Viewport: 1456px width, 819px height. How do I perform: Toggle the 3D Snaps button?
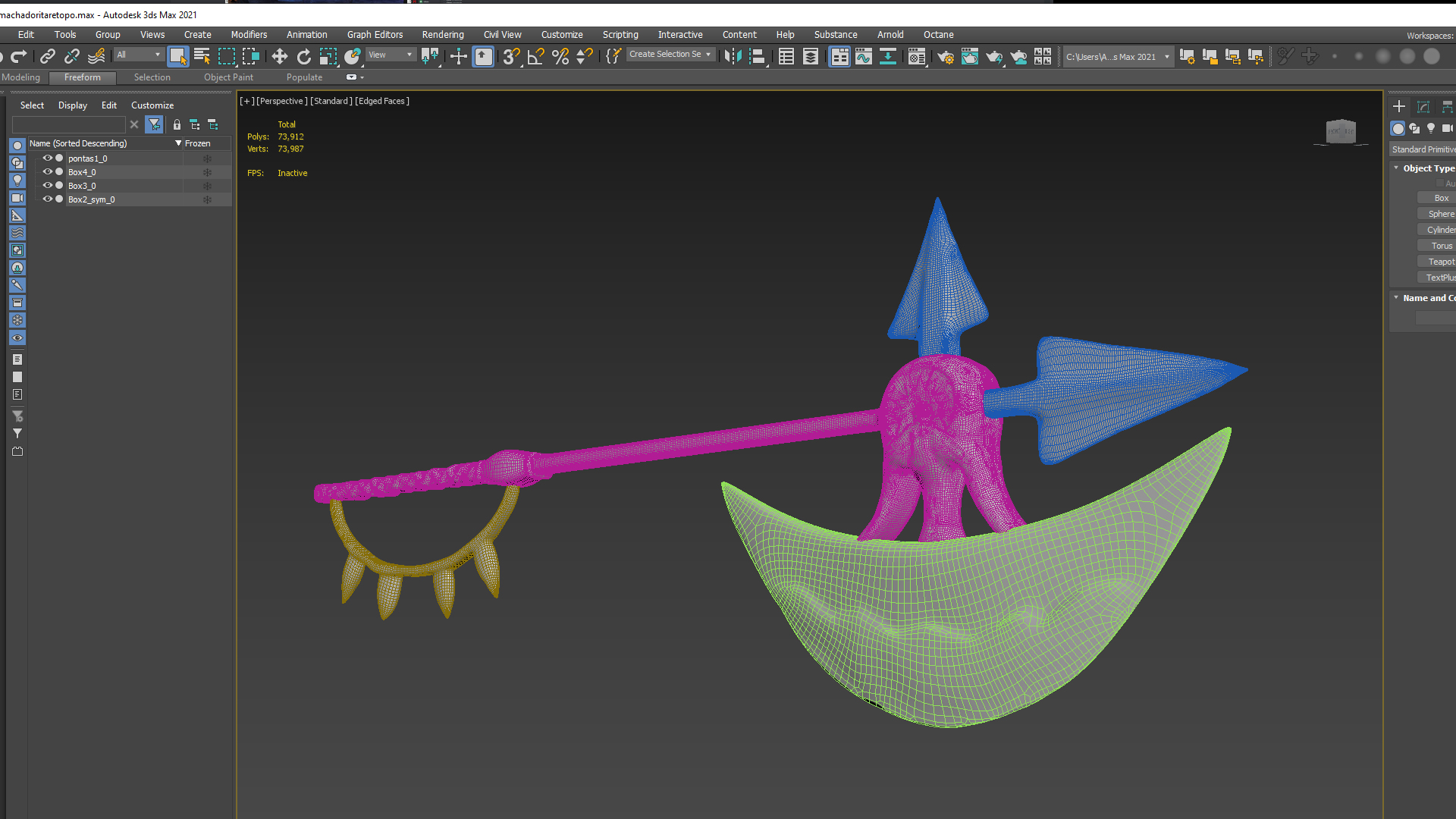[512, 56]
